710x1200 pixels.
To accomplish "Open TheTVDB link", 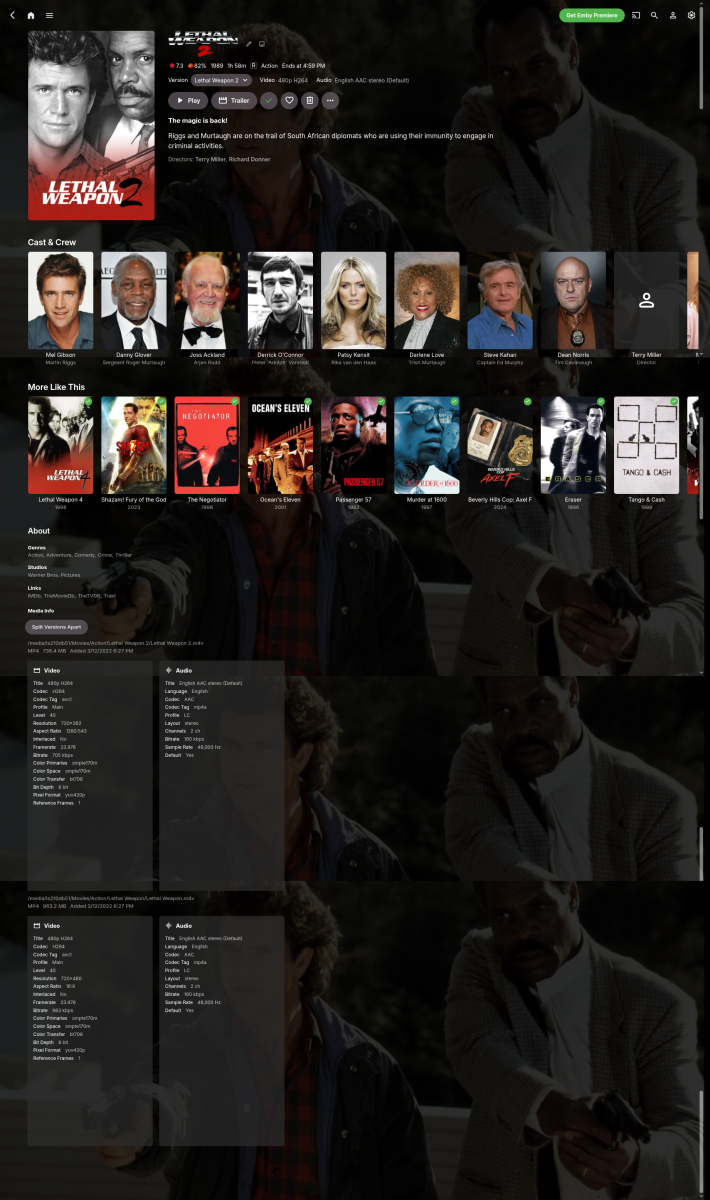I will 88,595.
